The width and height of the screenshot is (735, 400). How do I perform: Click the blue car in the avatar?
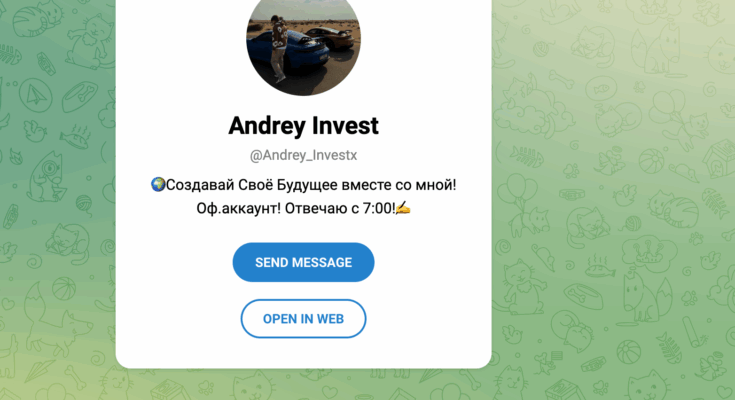point(300,52)
